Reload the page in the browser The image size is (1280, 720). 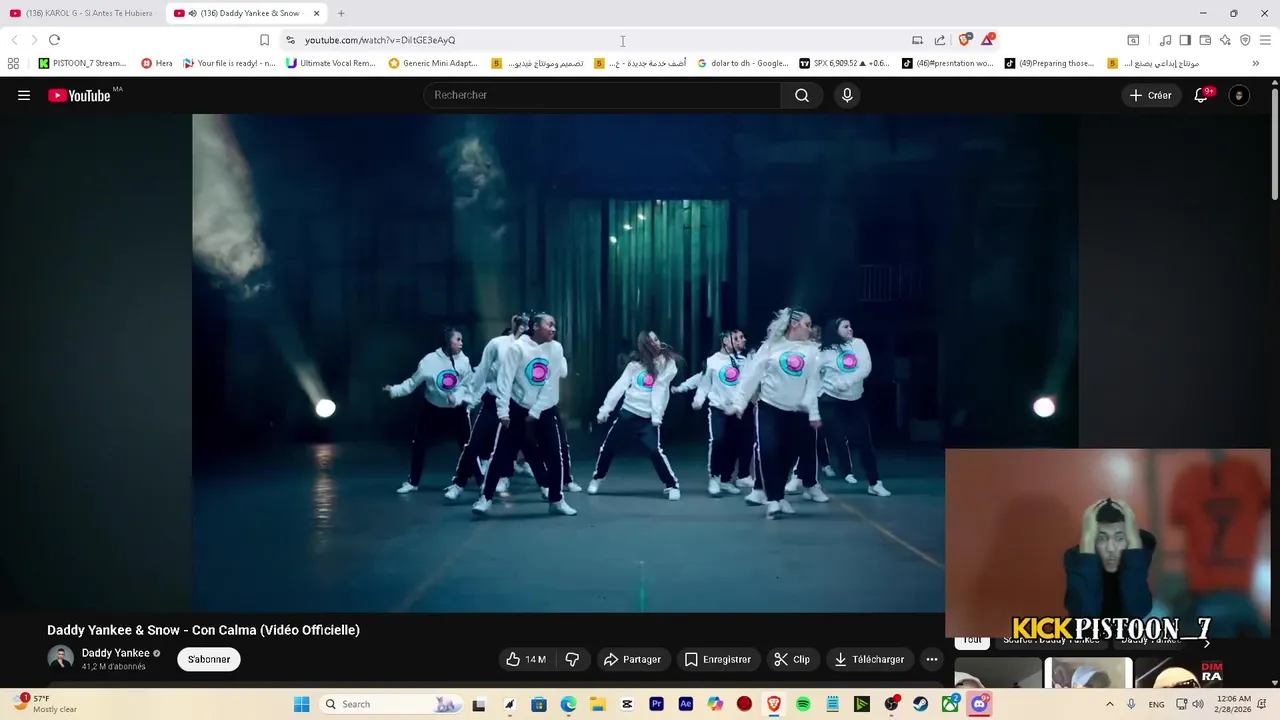click(54, 40)
